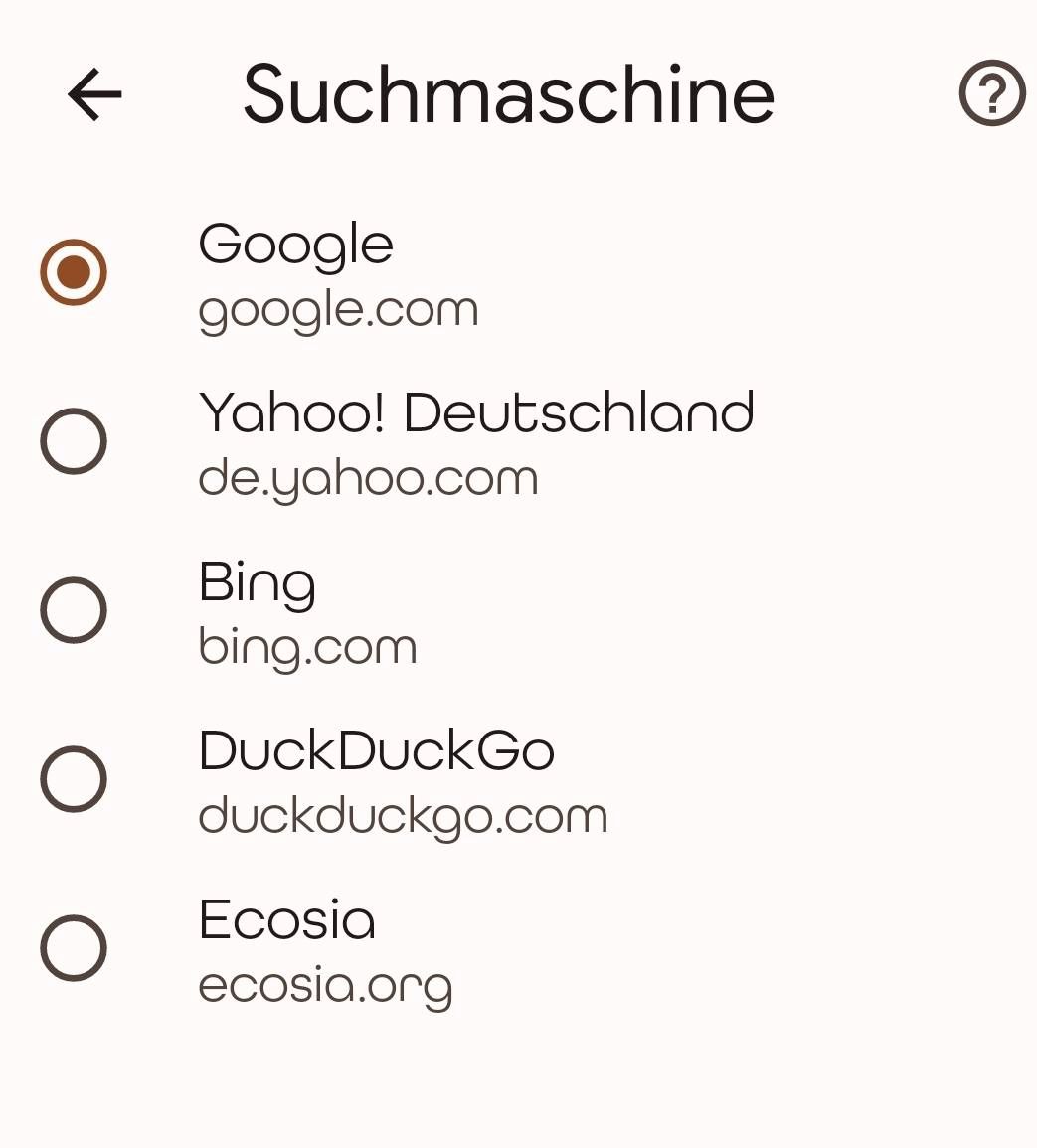Click the ecosia.org URL text

pyautogui.click(x=325, y=987)
